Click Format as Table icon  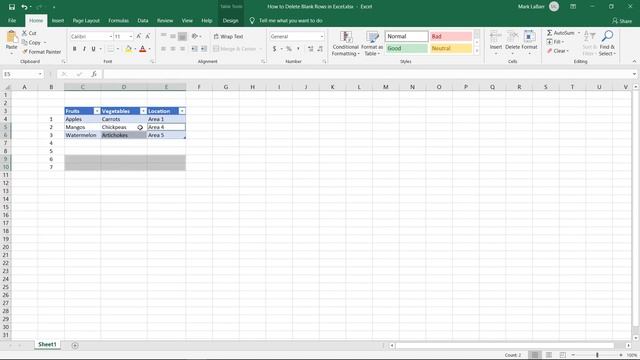point(372,43)
